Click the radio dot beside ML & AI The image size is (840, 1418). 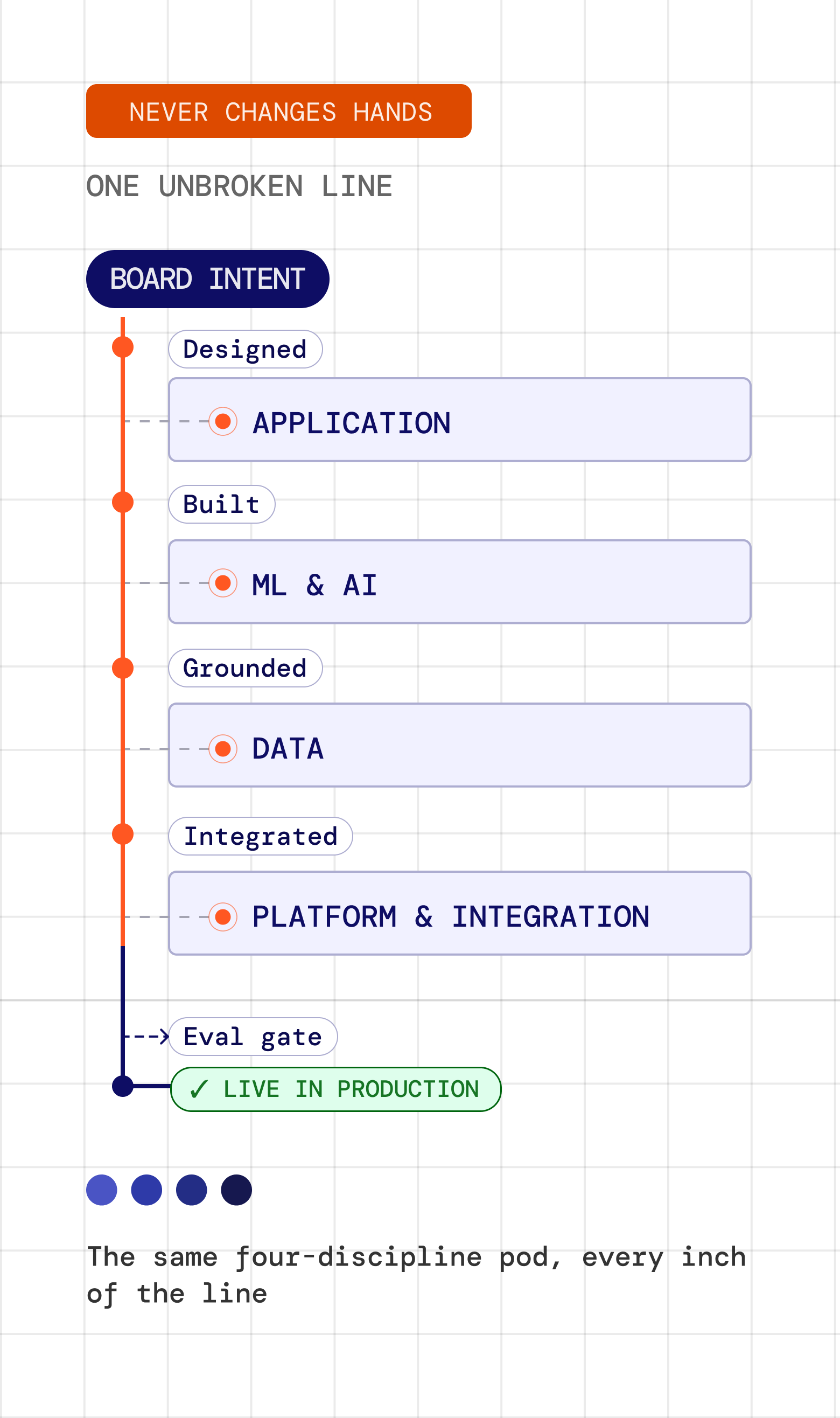click(223, 583)
